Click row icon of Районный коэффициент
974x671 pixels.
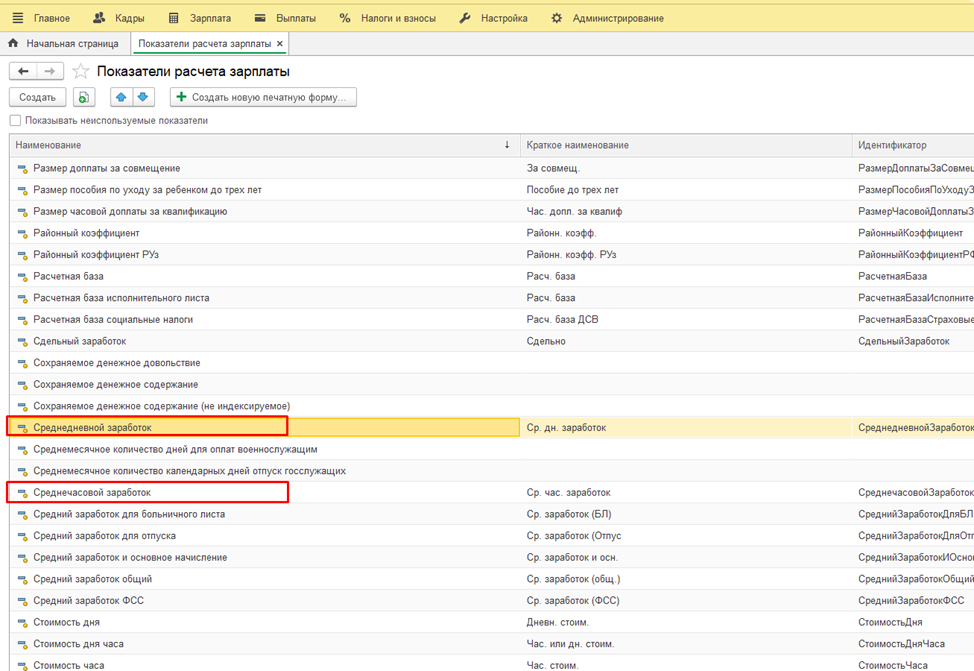(x=22, y=233)
